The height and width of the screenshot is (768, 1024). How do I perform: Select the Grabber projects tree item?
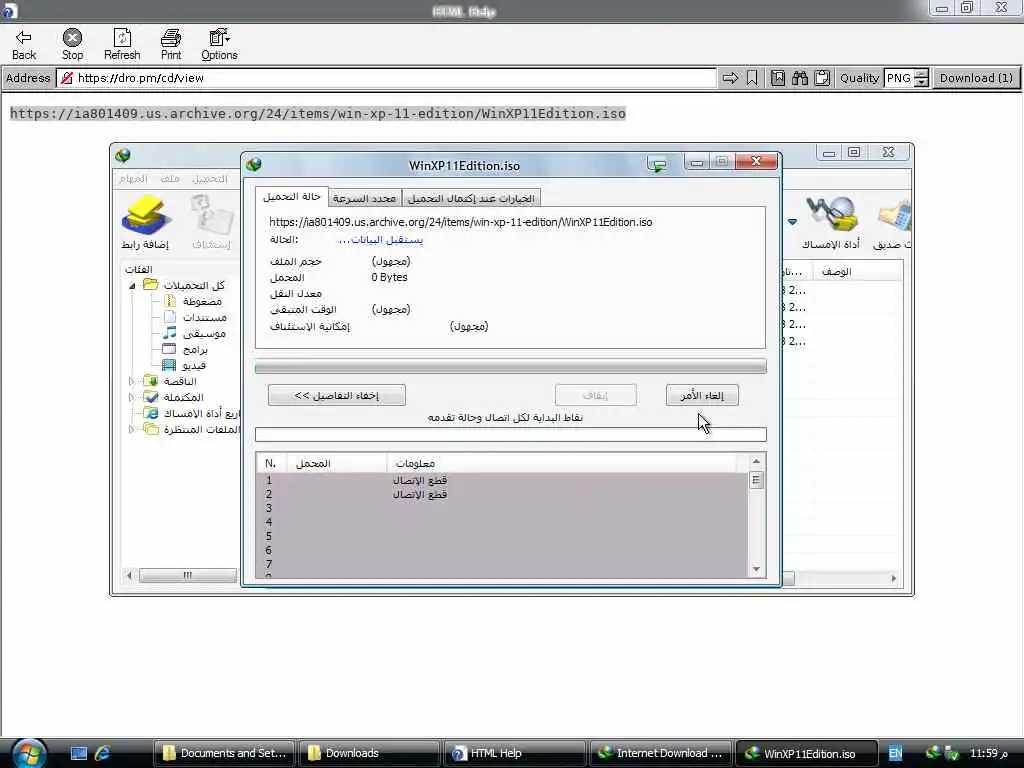click(x=201, y=413)
